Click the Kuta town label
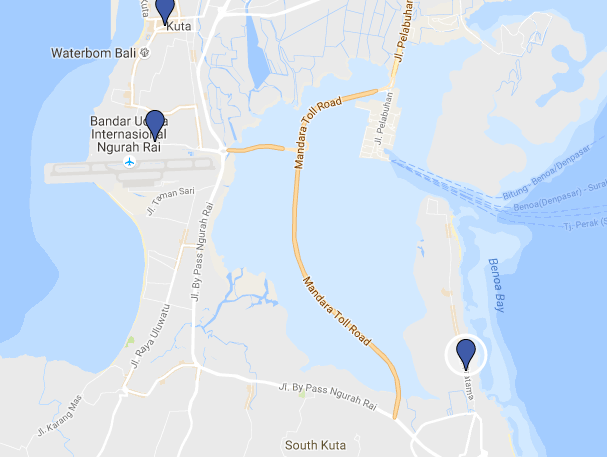The image size is (607, 457). pos(179,26)
